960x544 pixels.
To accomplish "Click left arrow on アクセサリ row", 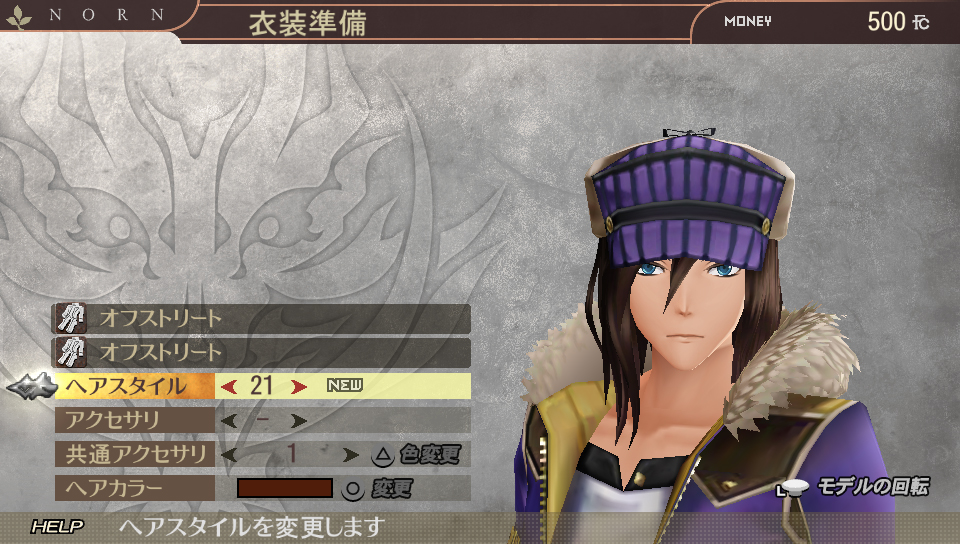I will [229, 421].
